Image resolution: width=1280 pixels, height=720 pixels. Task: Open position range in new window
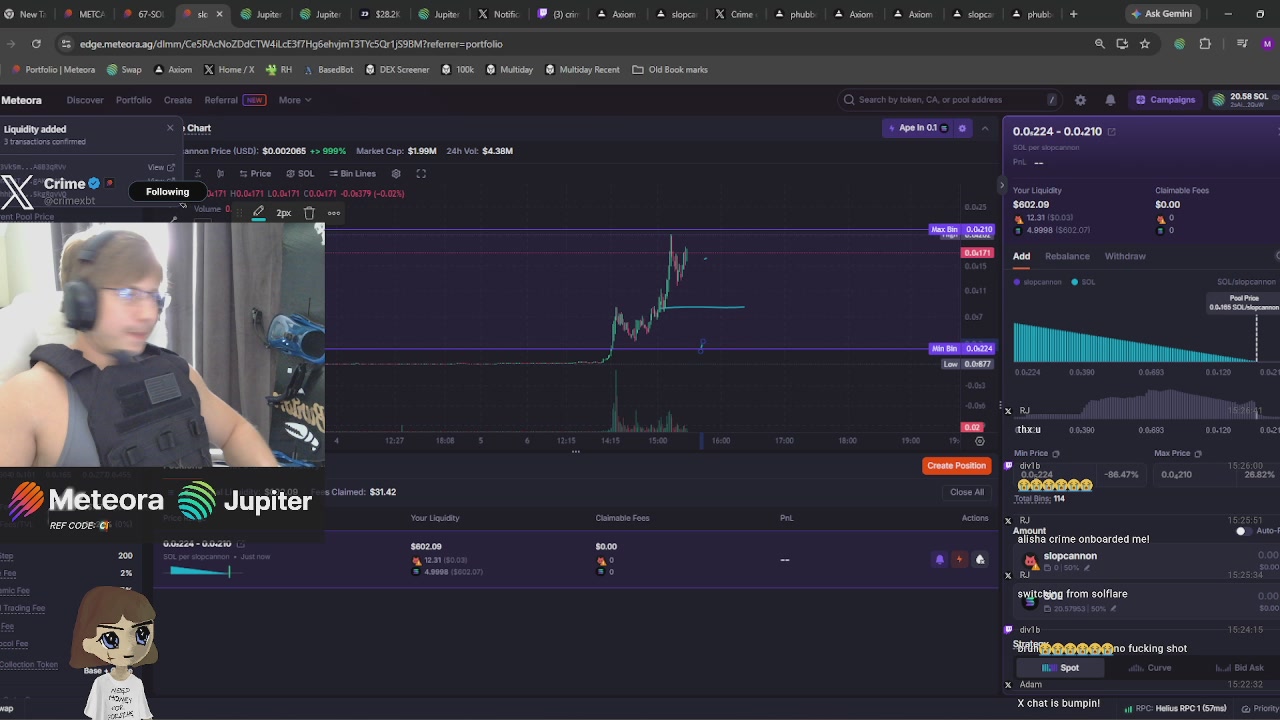[1111, 132]
